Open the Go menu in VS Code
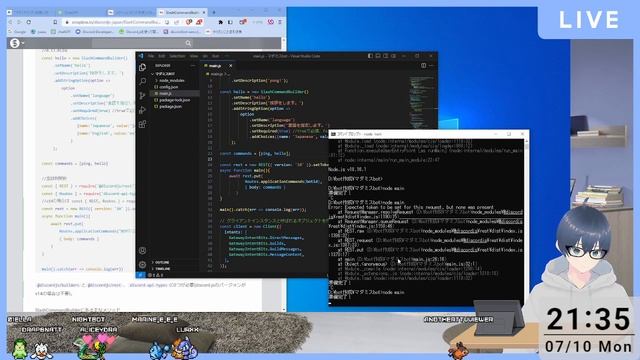The image size is (640, 360). [205, 56]
